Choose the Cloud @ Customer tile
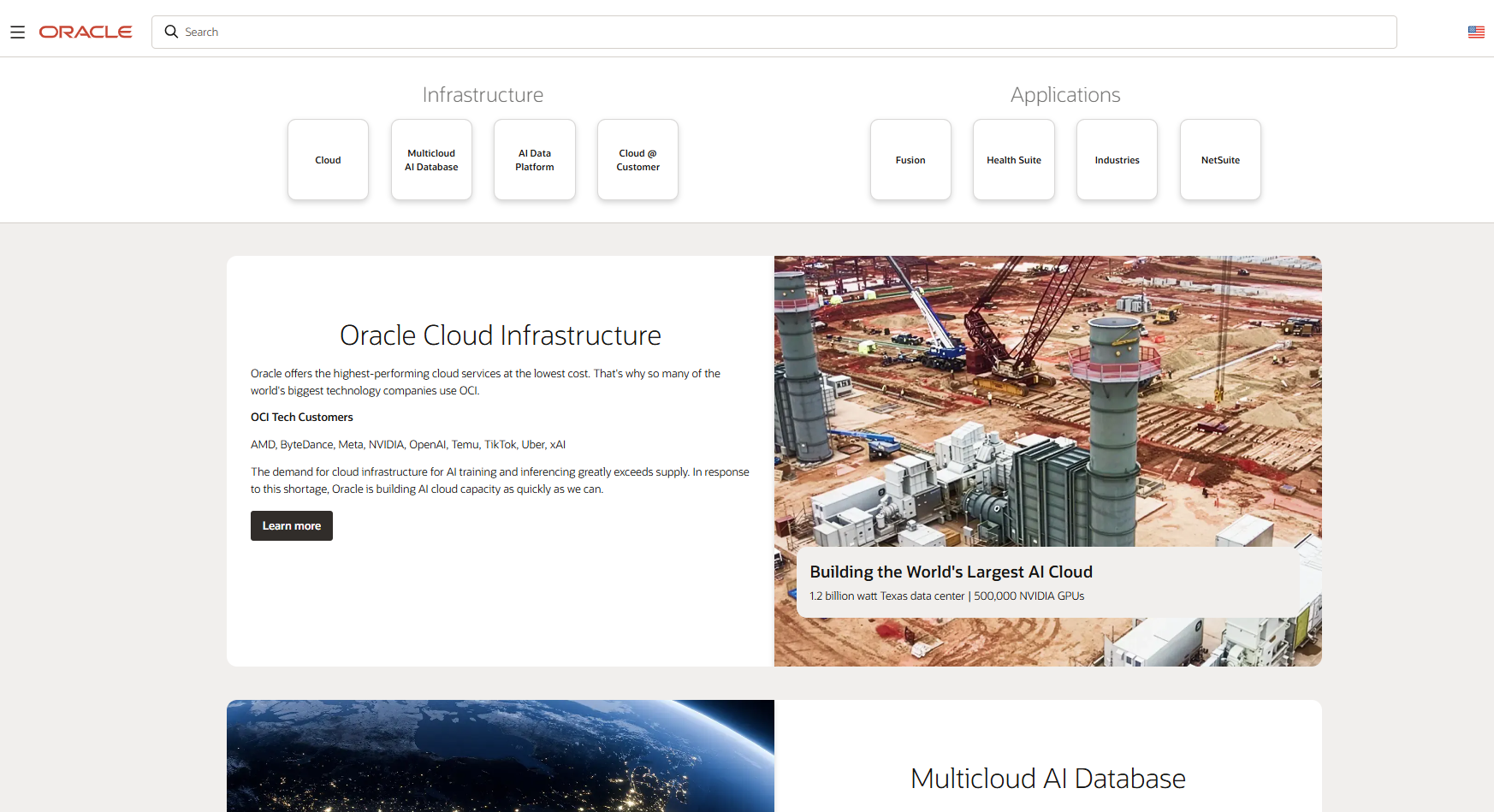 [x=637, y=160]
